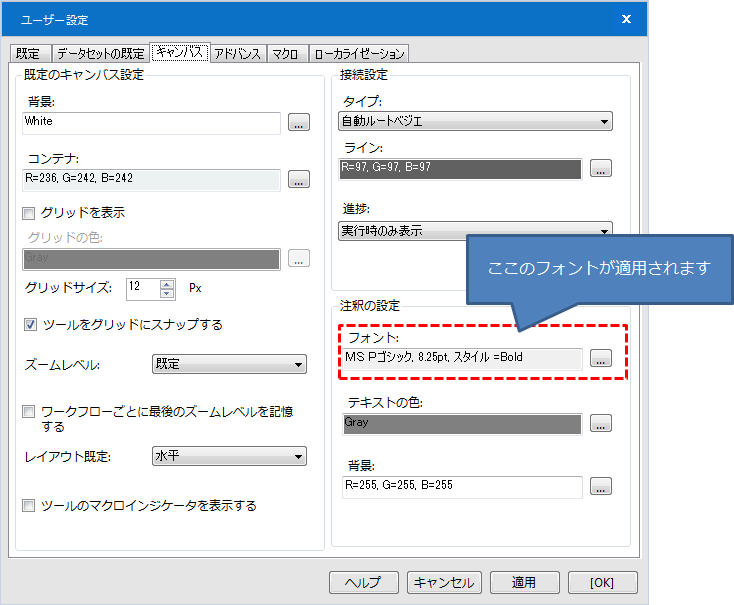Click the キャンセル button
The height and width of the screenshot is (605, 734).
(444, 582)
